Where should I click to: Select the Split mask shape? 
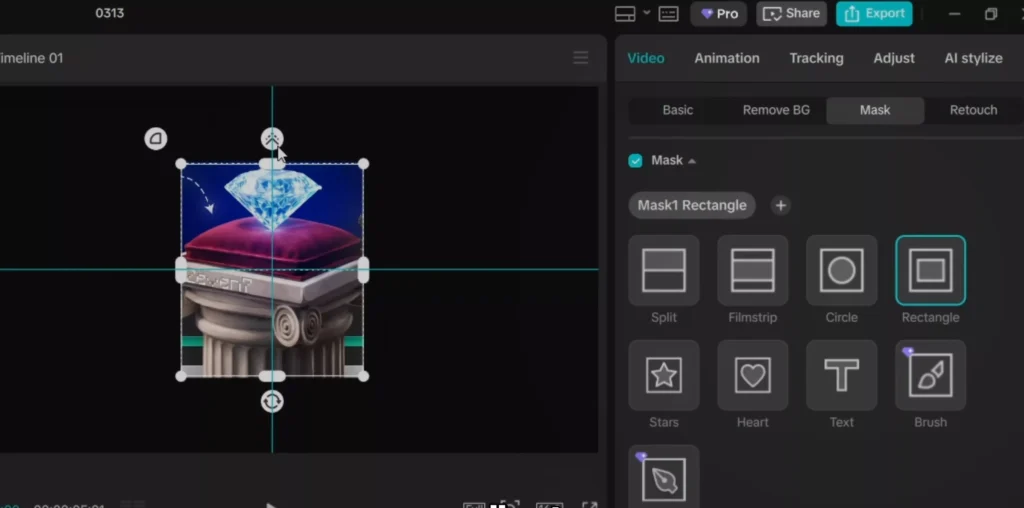664,270
